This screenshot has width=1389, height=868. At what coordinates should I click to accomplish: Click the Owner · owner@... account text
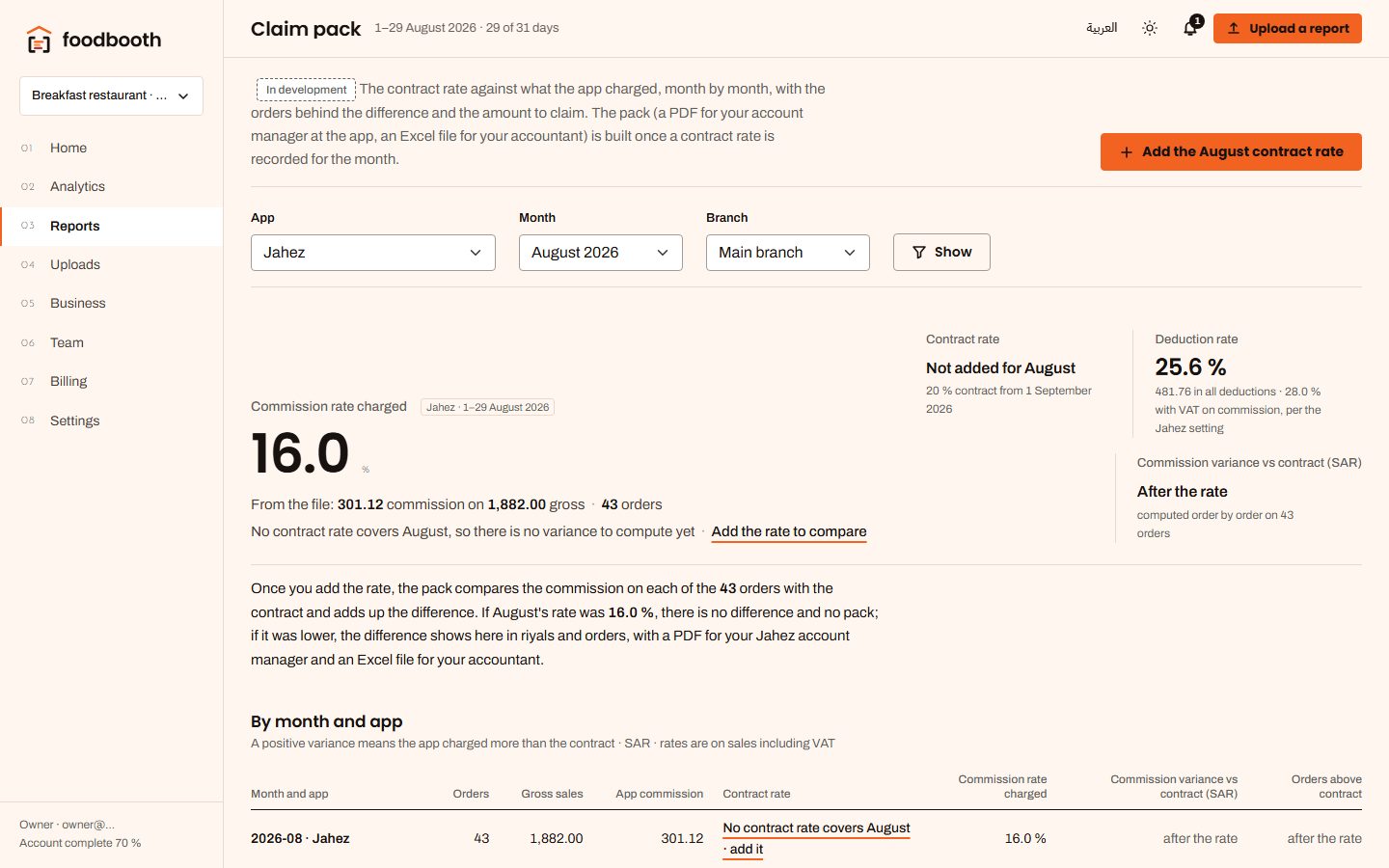tap(68, 825)
